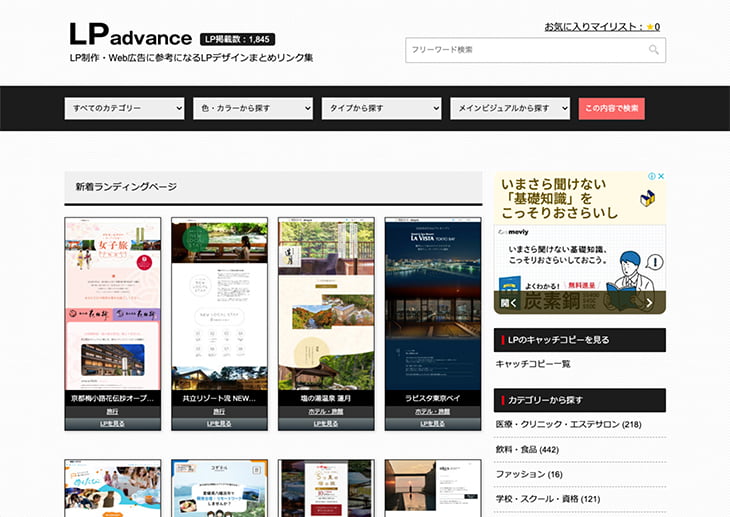
Task: Click the ad's right arrow chevron
Action: pyautogui.click(x=649, y=303)
